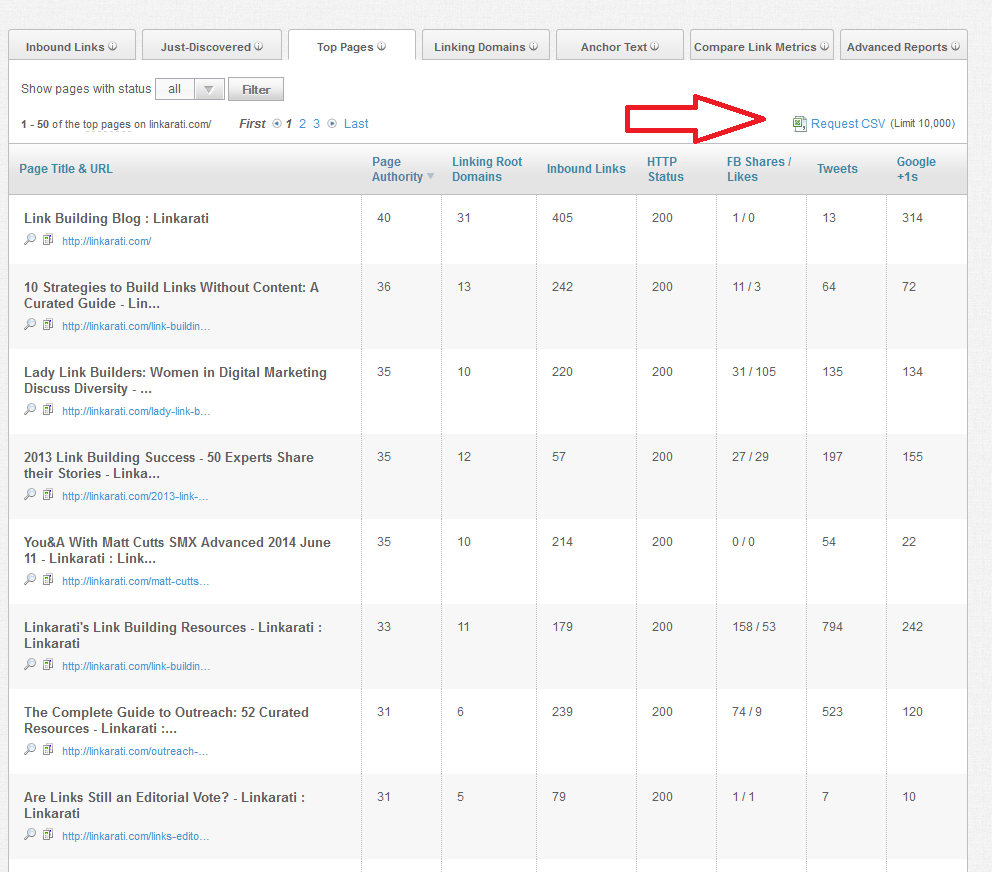The image size is (992, 872).
Task: Open the page status dropdown showing all
Action: click(x=190, y=89)
